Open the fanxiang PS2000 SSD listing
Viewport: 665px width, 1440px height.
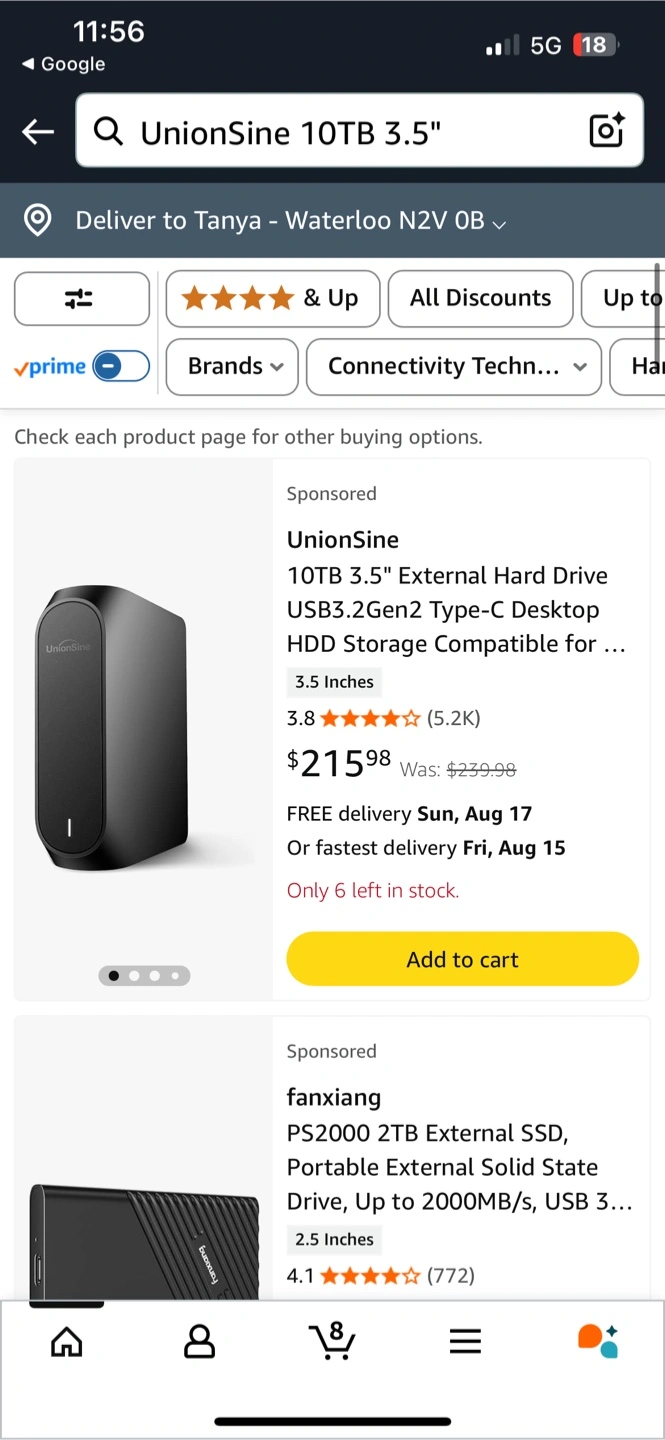[x=458, y=1167]
